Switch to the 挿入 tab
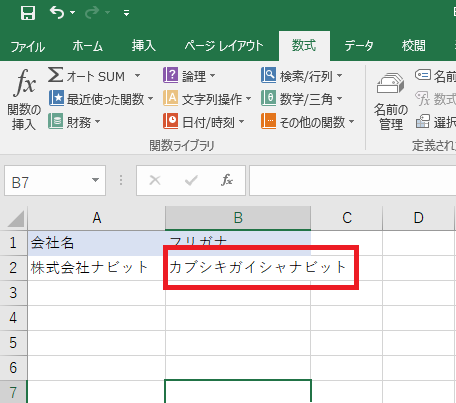456x403 pixels. pos(144,46)
